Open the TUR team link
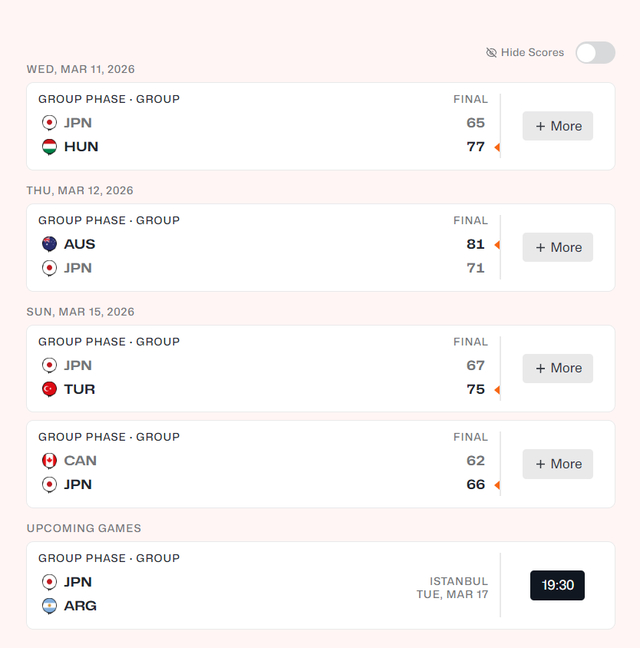640x648 pixels. point(80,389)
